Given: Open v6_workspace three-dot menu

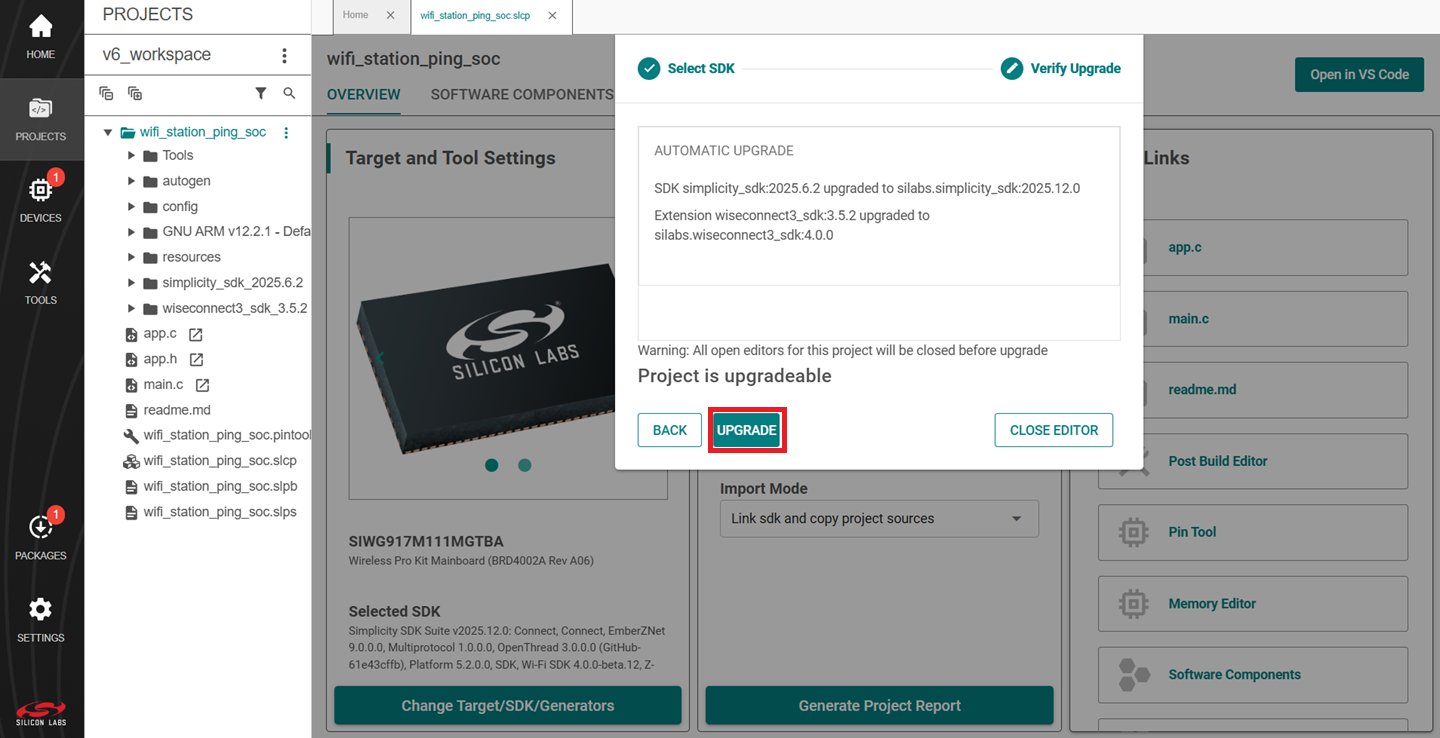Looking at the screenshot, I should [284, 55].
